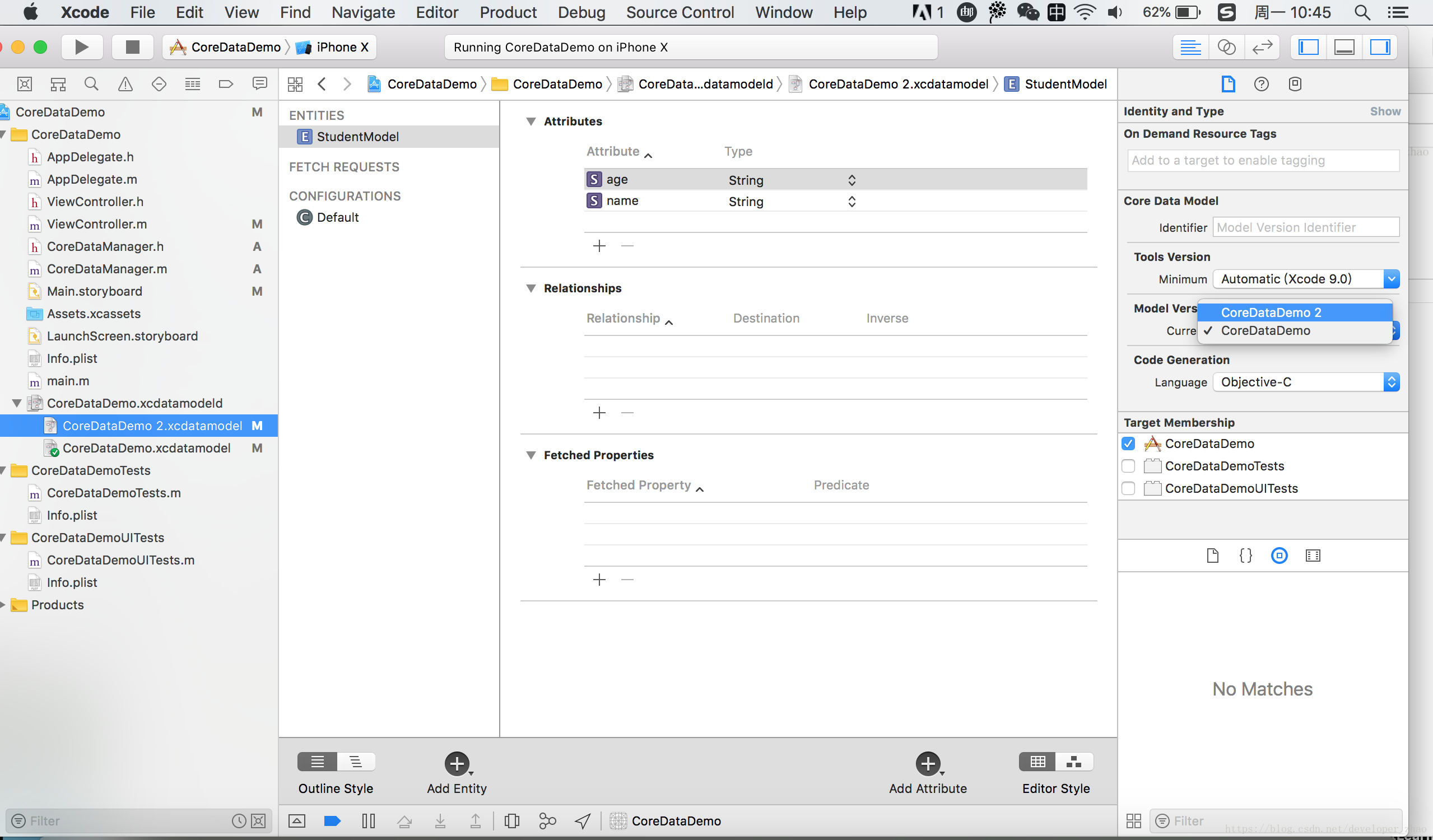
Task: Click Add Entity button
Action: point(457,764)
